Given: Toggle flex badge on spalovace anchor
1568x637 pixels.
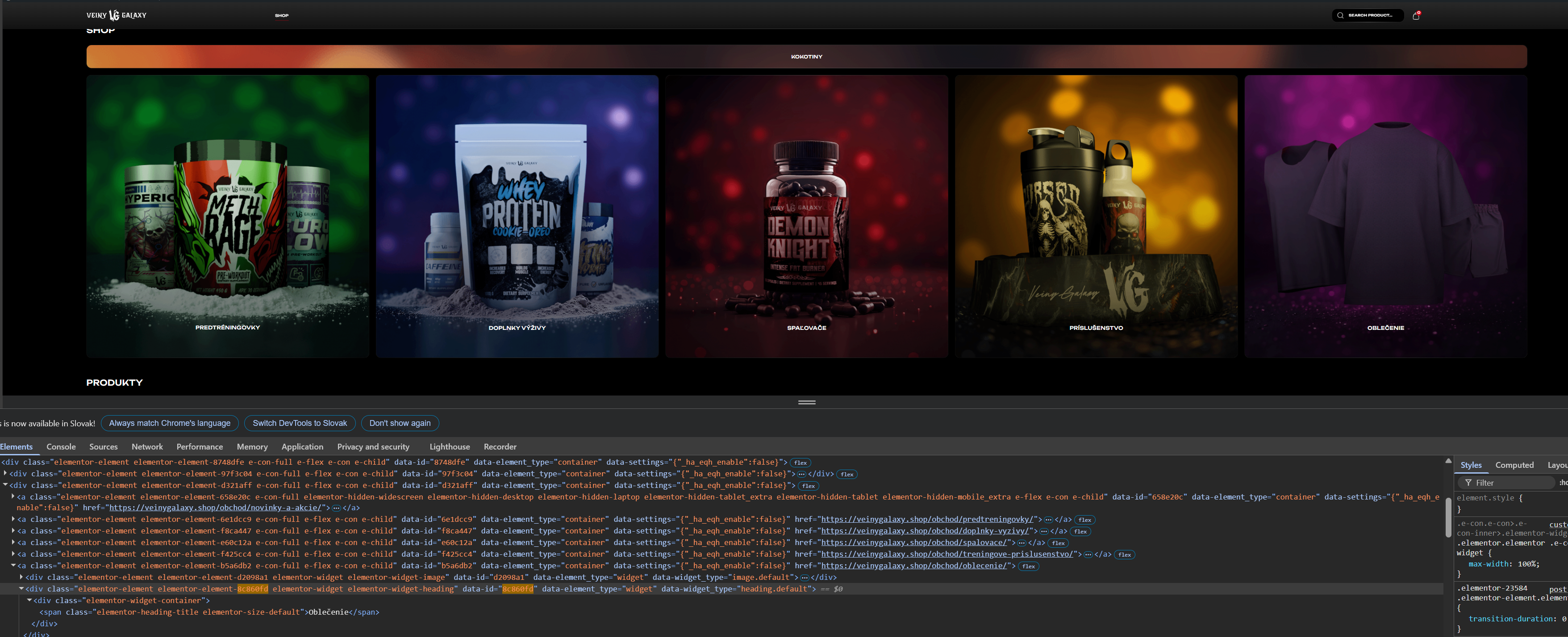Looking at the screenshot, I should [x=1059, y=543].
